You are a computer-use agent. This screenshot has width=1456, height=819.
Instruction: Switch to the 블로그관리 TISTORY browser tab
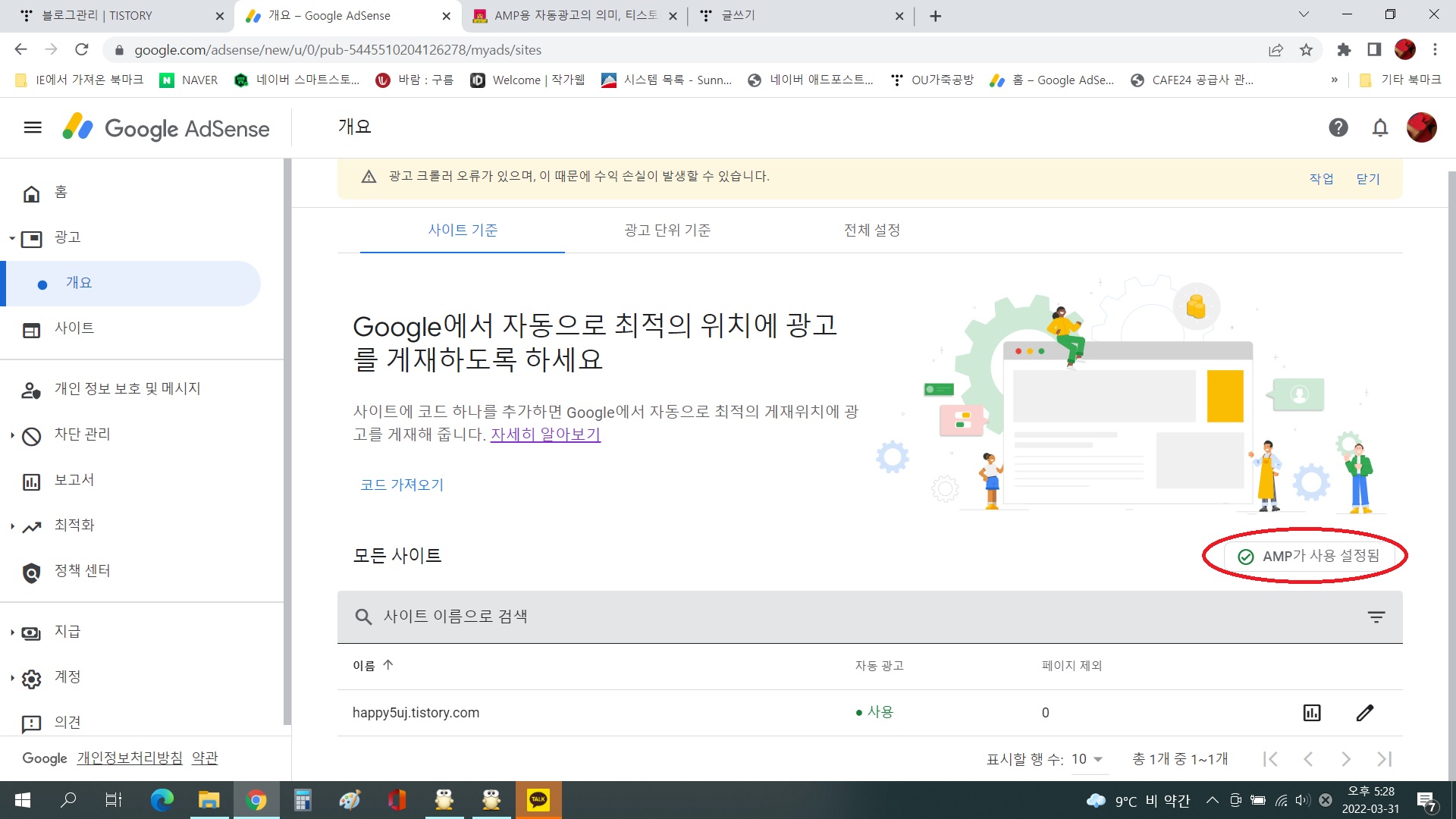[114, 16]
